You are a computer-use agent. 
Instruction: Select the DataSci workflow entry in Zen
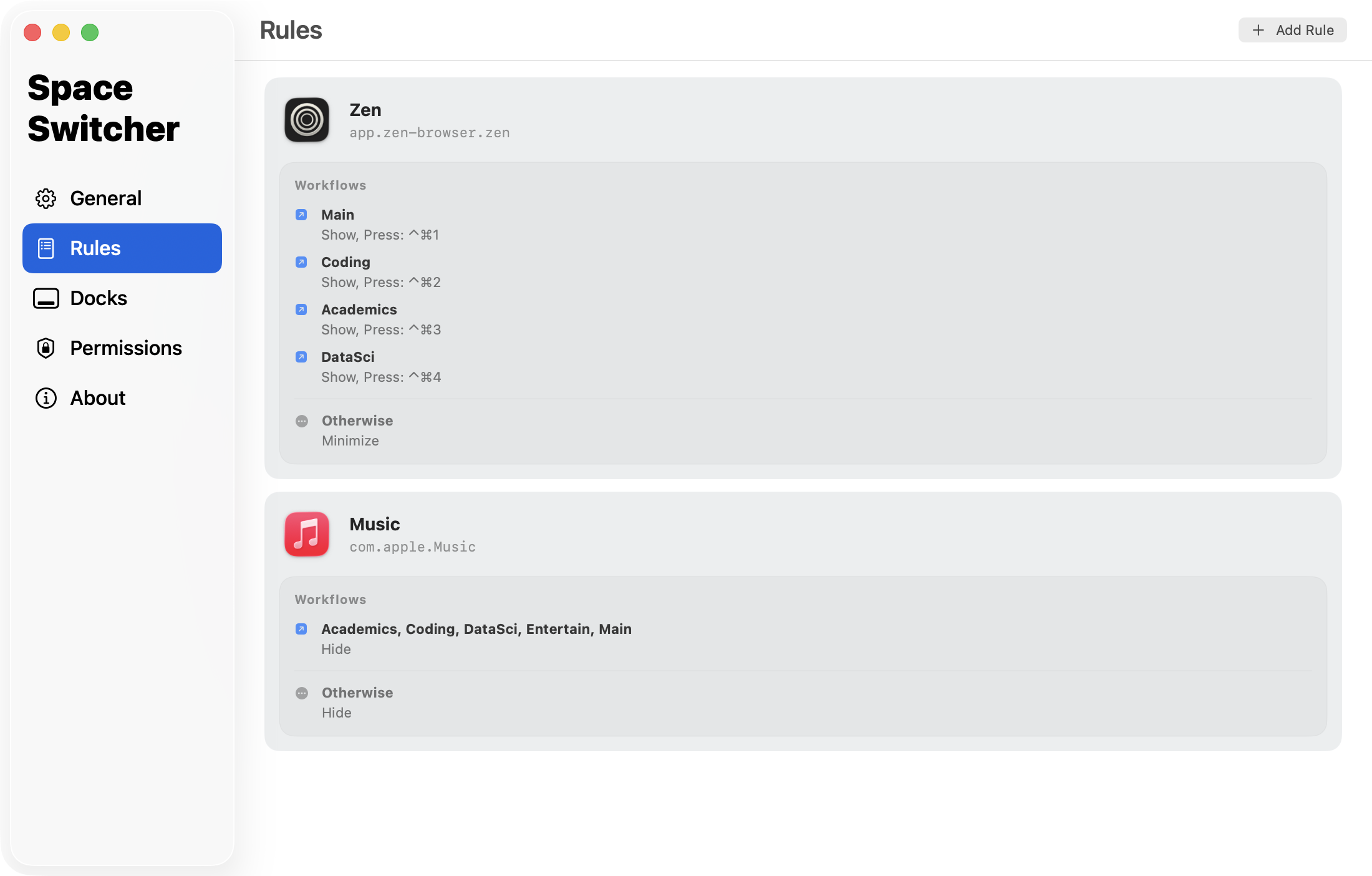pyautogui.click(x=348, y=357)
